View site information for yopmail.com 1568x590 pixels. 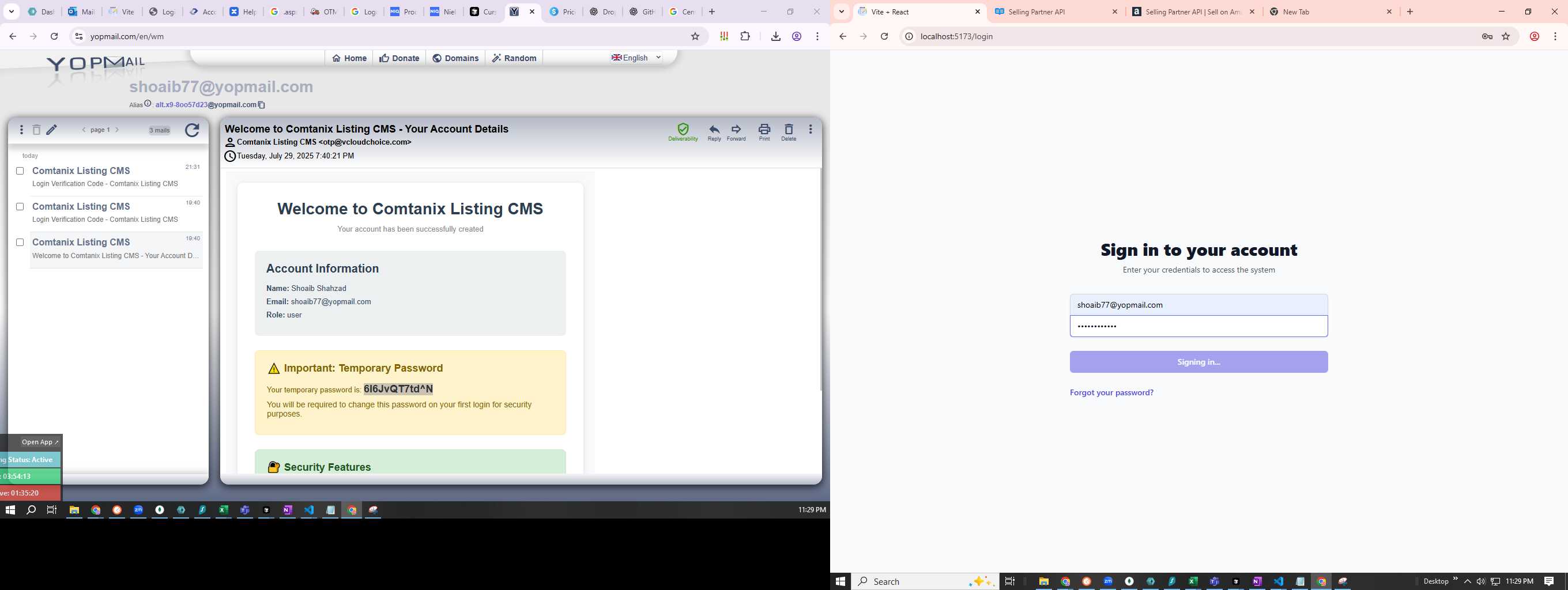click(x=78, y=36)
